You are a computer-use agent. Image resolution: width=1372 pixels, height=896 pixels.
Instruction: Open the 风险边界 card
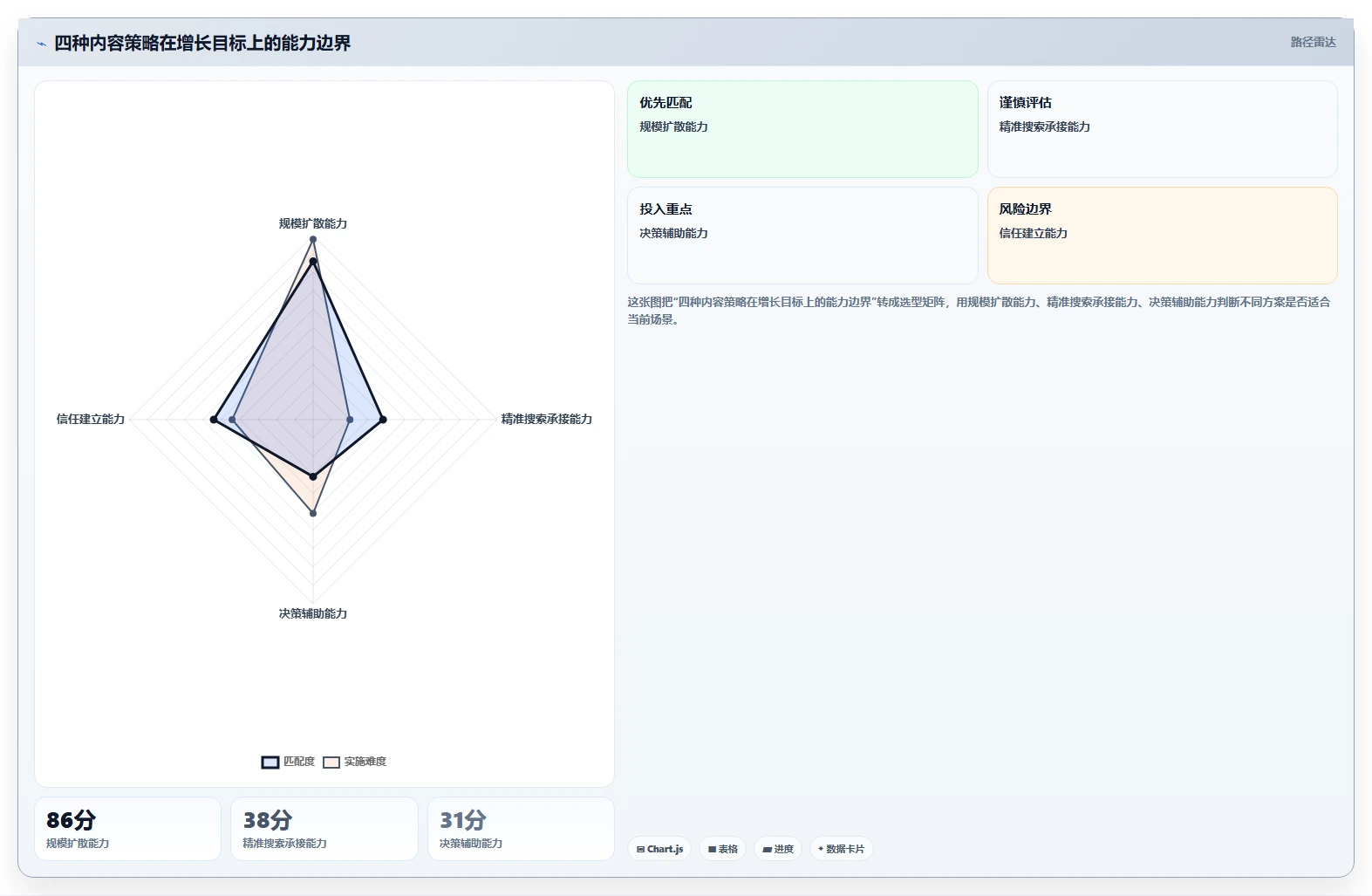click(x=1162, y=236)
